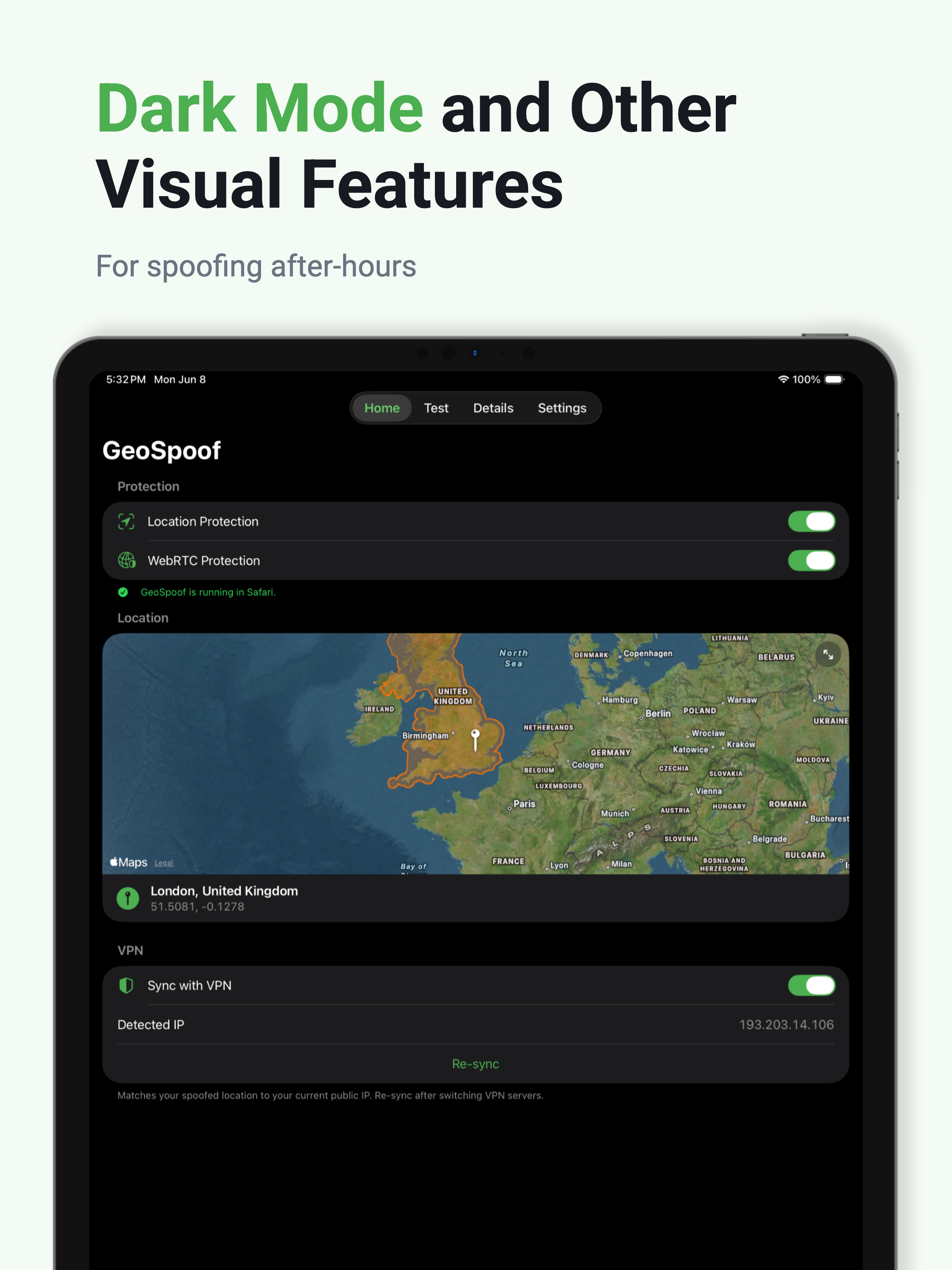
Task: Toggle Location Protection switch
Action: point(811,521)
